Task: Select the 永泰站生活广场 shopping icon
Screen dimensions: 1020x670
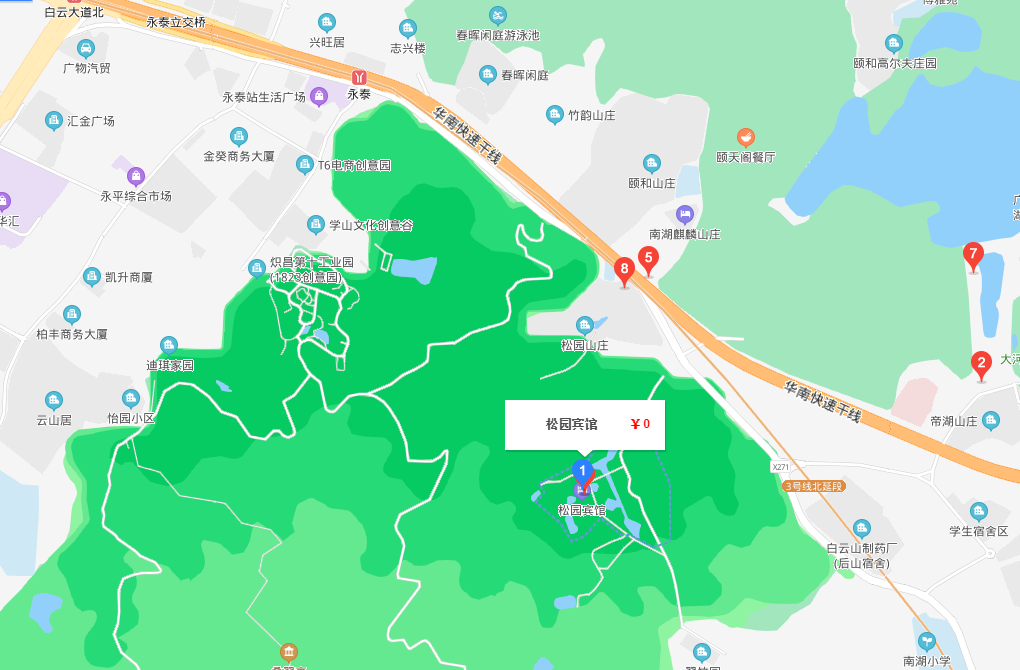Action: [x=319, y=97]
